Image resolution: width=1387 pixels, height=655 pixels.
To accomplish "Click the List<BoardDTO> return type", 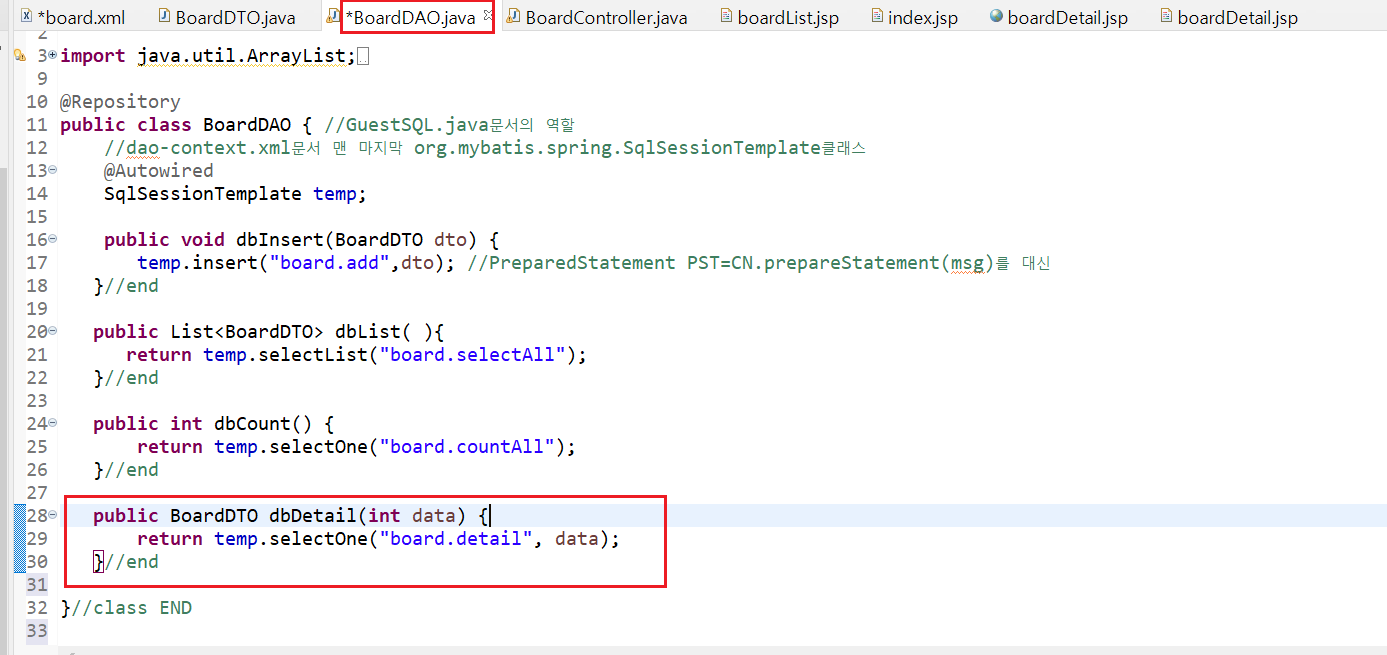I will pos(247,332).
